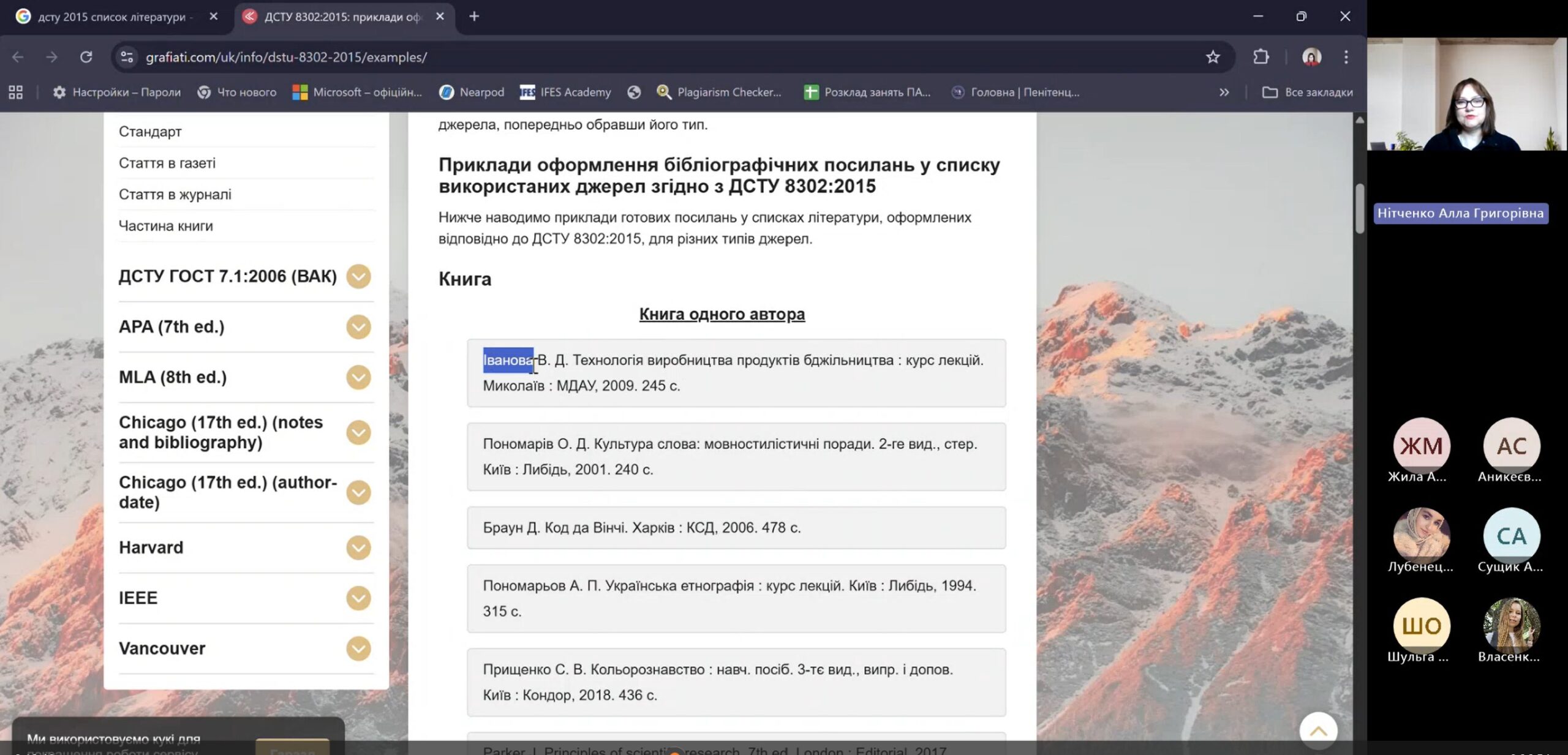Bookmark this page with the star icon
Viewport: 1568px width, 755px height.
(x=1212, y=57)
